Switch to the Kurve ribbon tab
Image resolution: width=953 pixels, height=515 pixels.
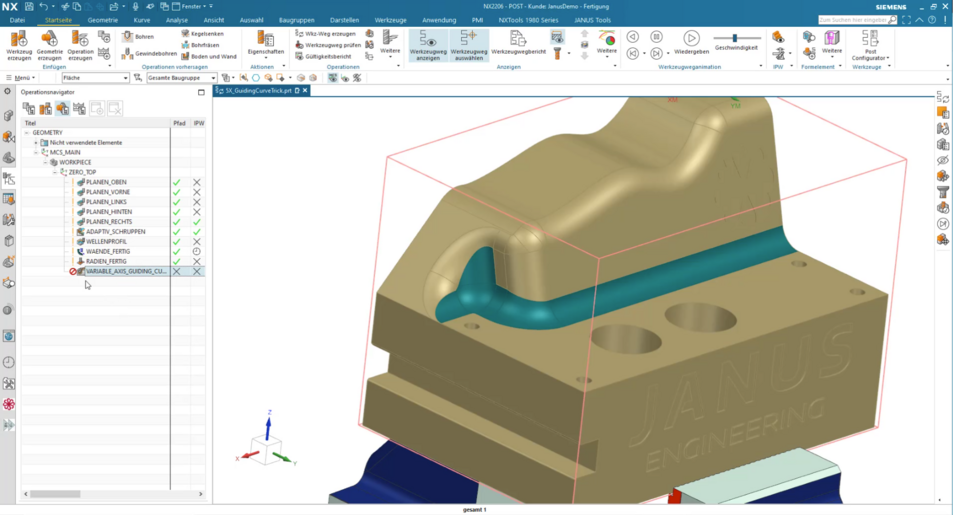pos(142,20)
